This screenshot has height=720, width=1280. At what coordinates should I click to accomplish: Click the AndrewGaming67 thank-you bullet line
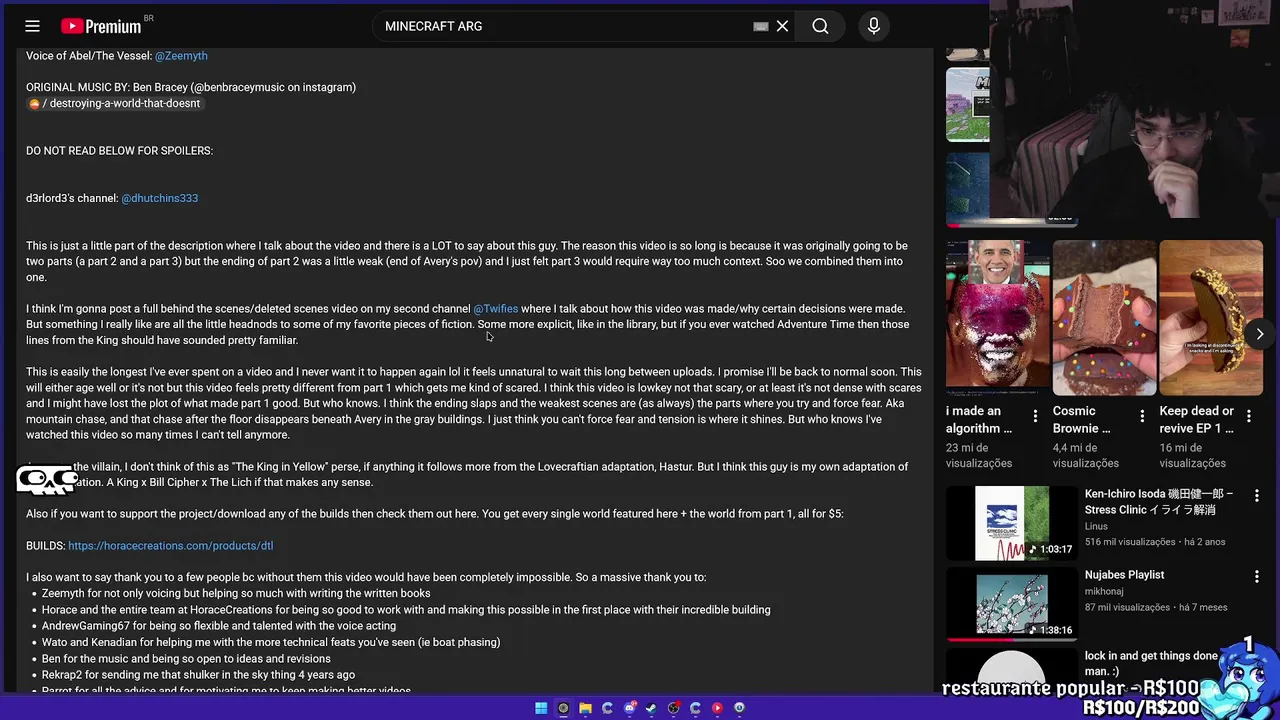pos(219,626)
